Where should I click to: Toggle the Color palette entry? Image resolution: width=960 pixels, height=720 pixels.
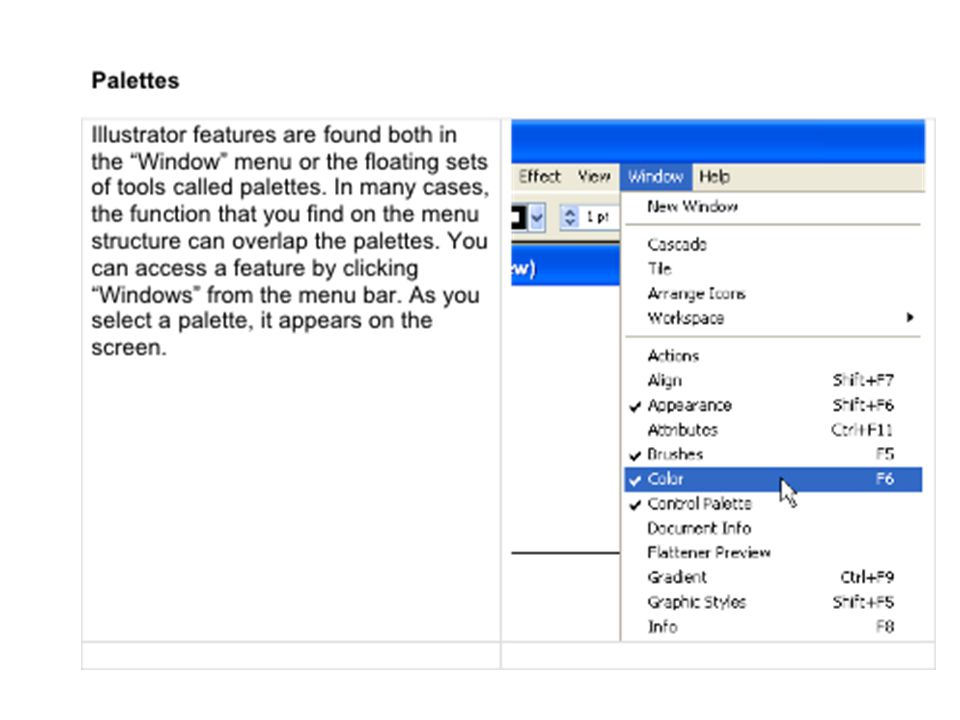pyautogui.click(x=773, y=479)
